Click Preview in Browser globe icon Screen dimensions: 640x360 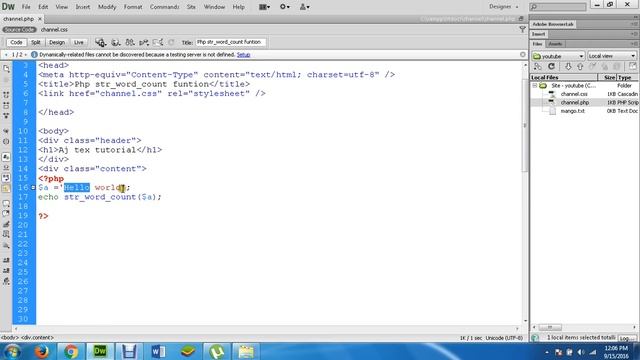click(116, 42)
